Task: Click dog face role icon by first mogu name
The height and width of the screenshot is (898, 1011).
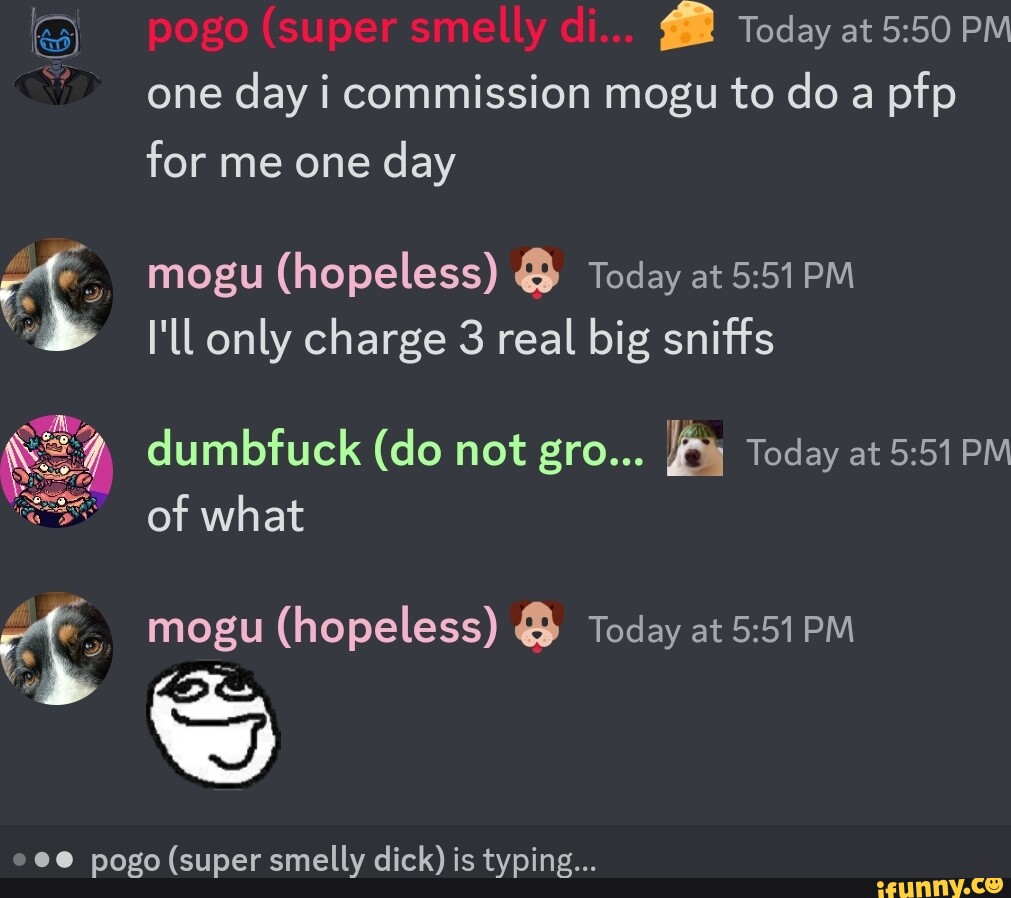Action: 536,273
